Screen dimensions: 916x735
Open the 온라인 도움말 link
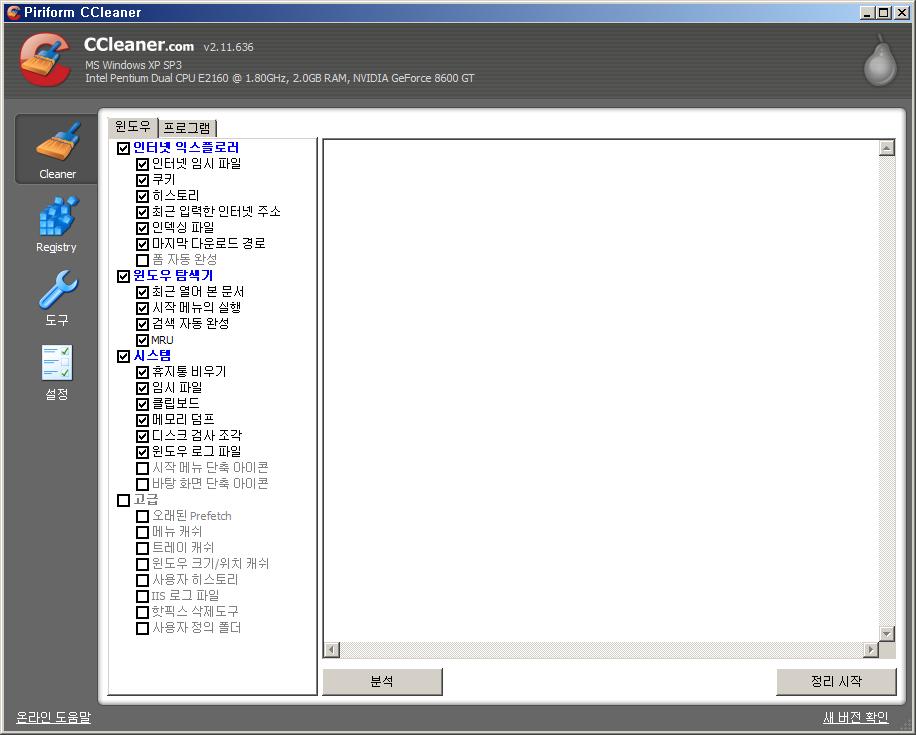53,717
